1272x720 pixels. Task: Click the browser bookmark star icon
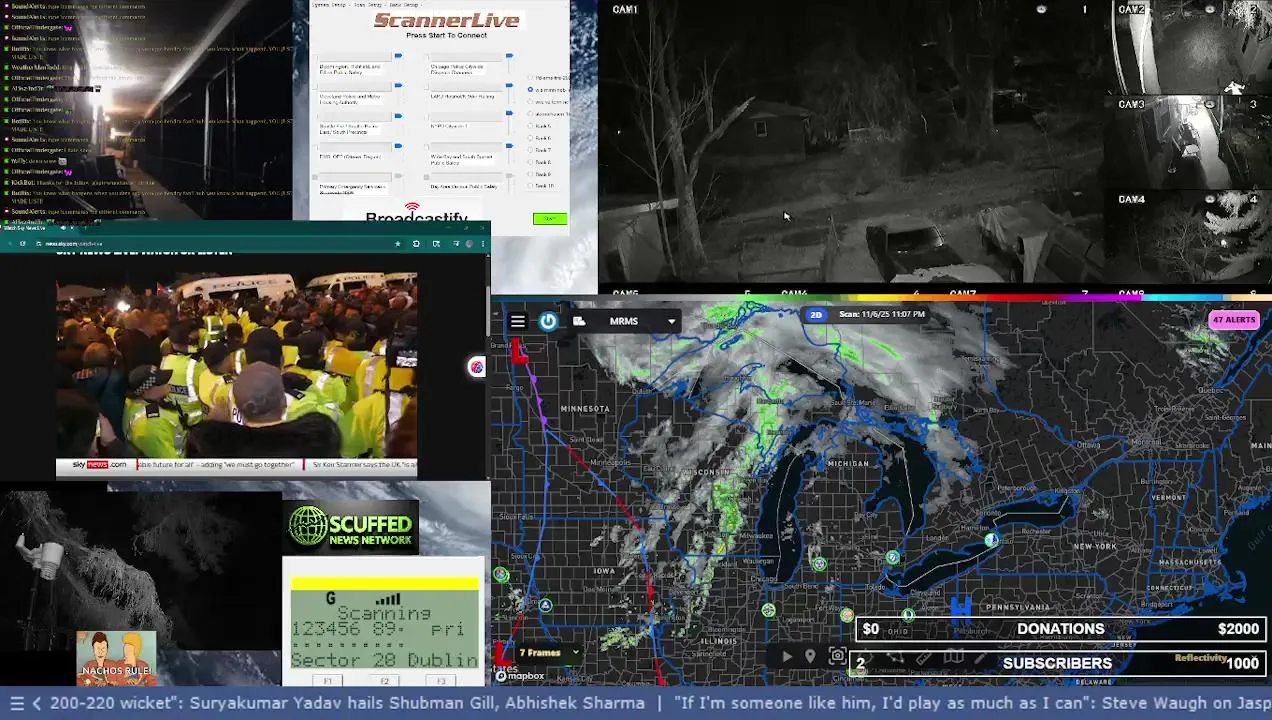pos(397,244)
